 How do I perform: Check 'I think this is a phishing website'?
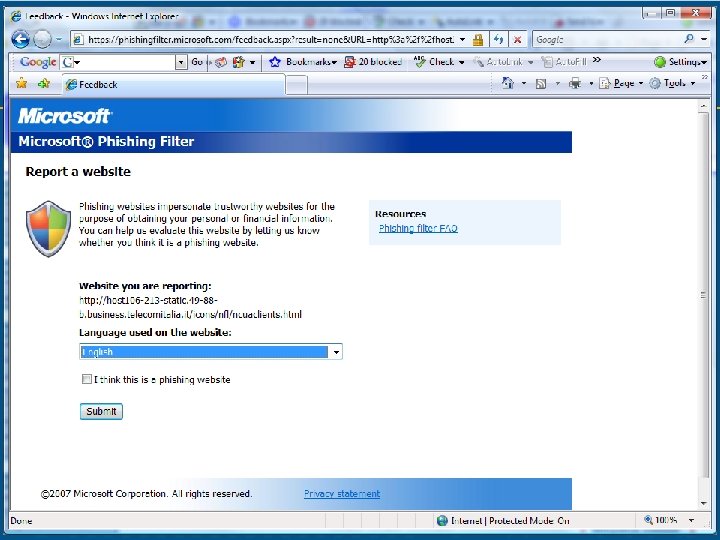point(86,379)
